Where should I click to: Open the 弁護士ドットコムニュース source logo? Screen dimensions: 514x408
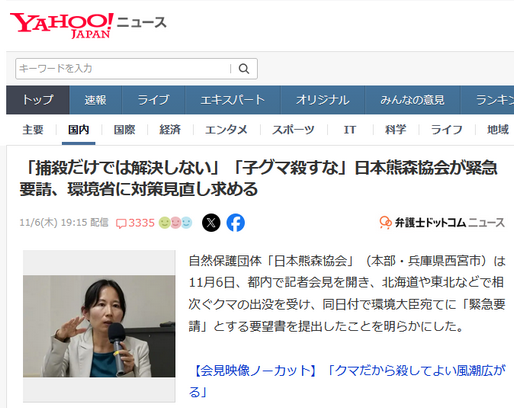(442, 223)
